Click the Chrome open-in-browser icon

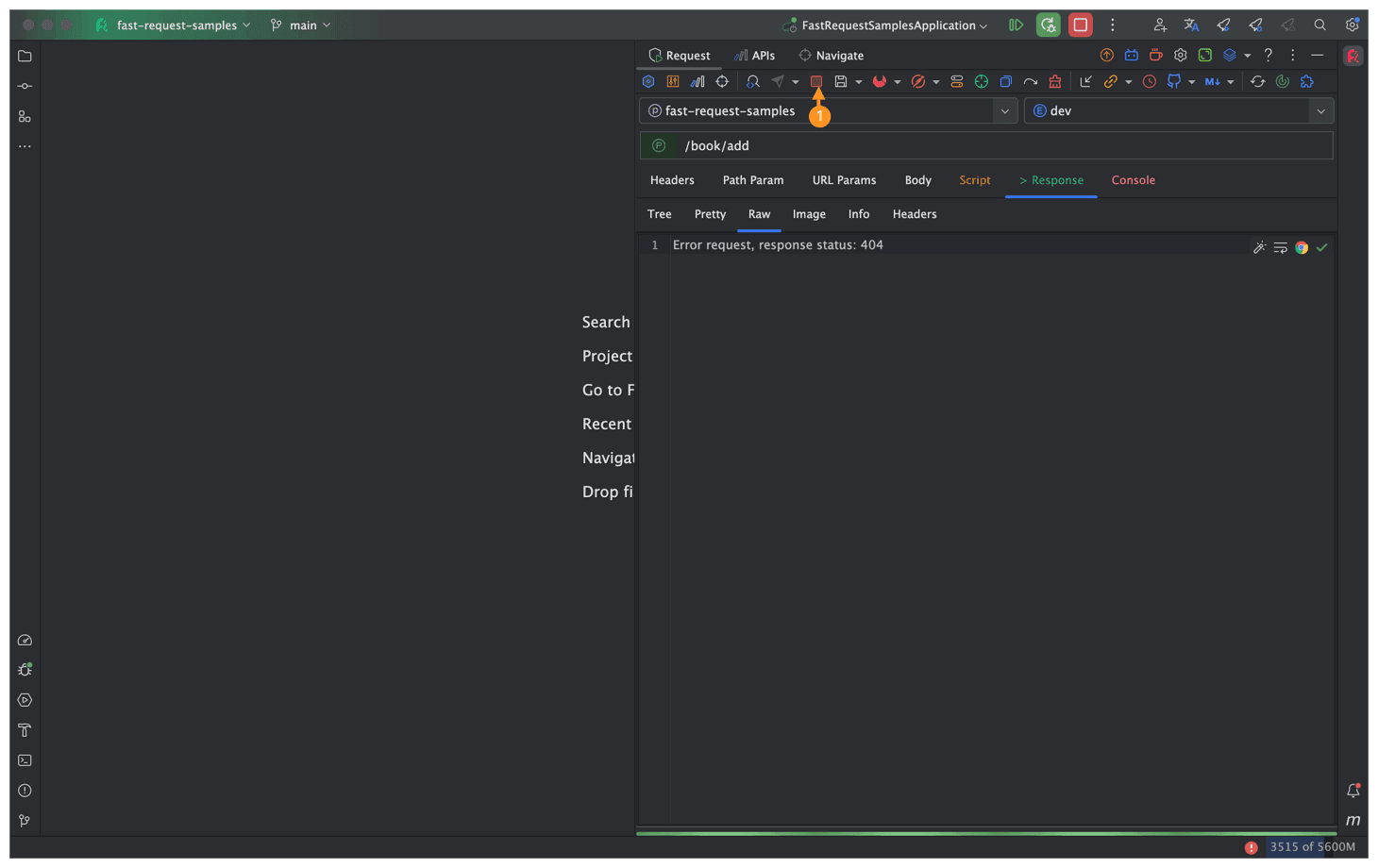pos(1301,247)
